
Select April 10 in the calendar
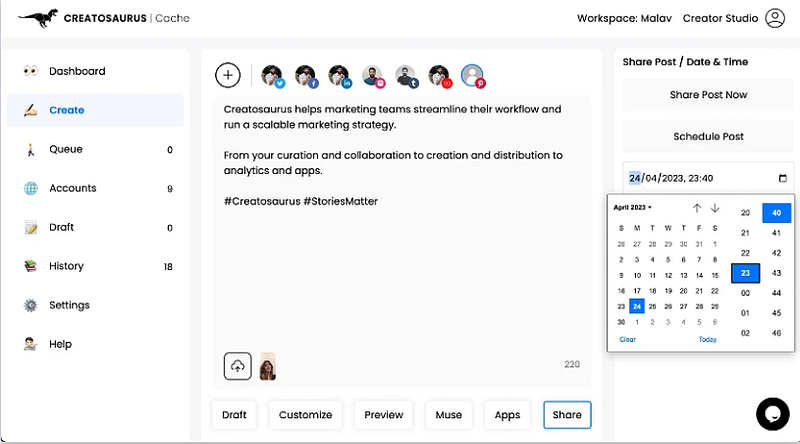pos(637,276)
